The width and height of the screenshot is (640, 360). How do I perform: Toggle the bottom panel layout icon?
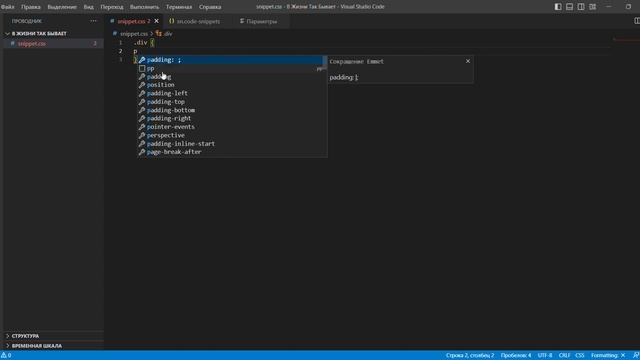pyautogui.click(x=569, y=7)
